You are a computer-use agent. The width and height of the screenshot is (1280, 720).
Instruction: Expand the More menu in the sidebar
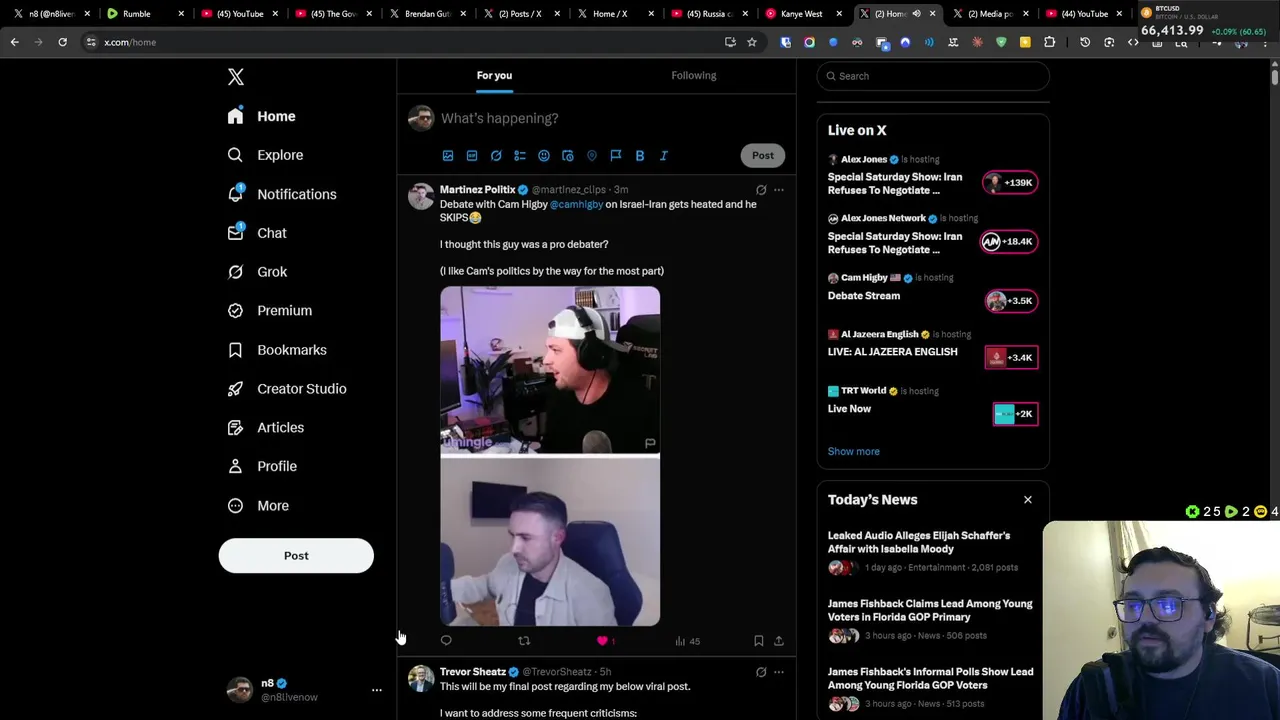pos(258,506)
